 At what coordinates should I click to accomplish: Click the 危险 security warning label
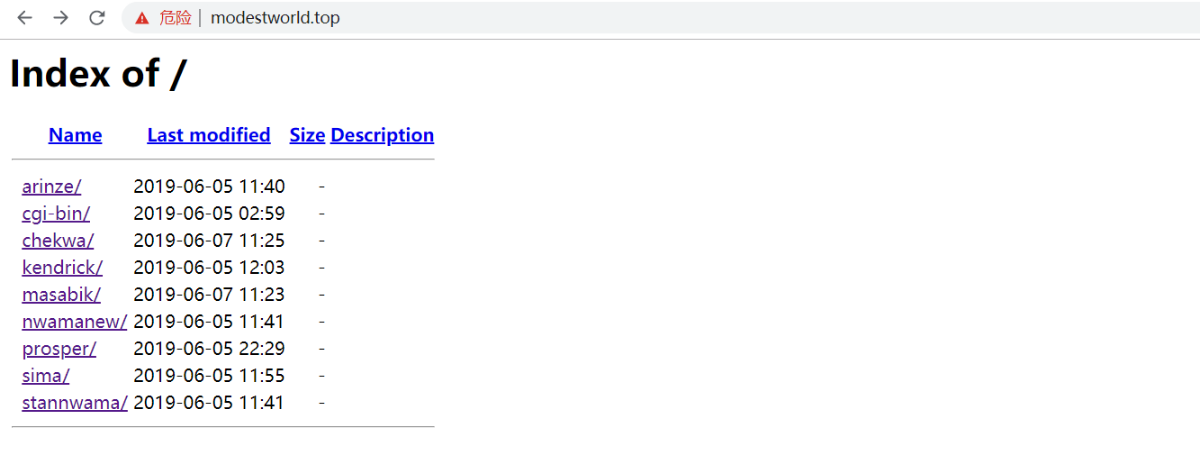tap(175, 18)
